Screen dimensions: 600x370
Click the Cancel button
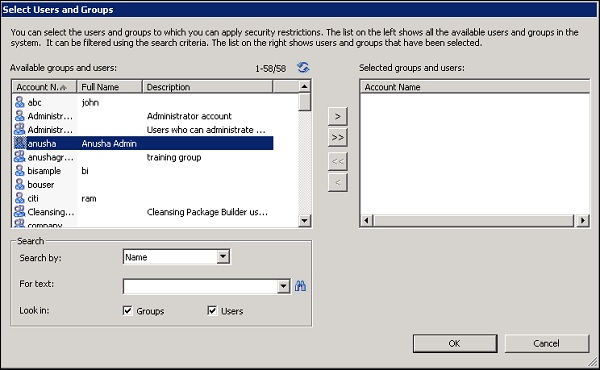546,343
